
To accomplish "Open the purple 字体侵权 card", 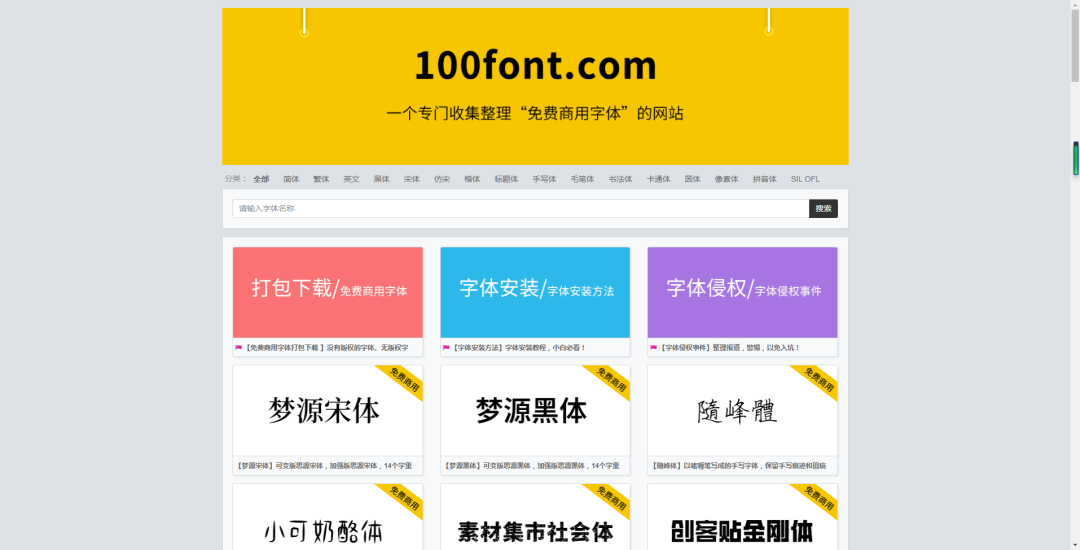I will [x=742, y=293].
